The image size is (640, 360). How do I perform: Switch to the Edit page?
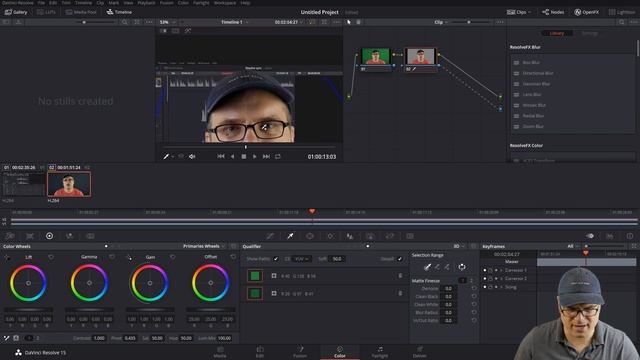260,352
